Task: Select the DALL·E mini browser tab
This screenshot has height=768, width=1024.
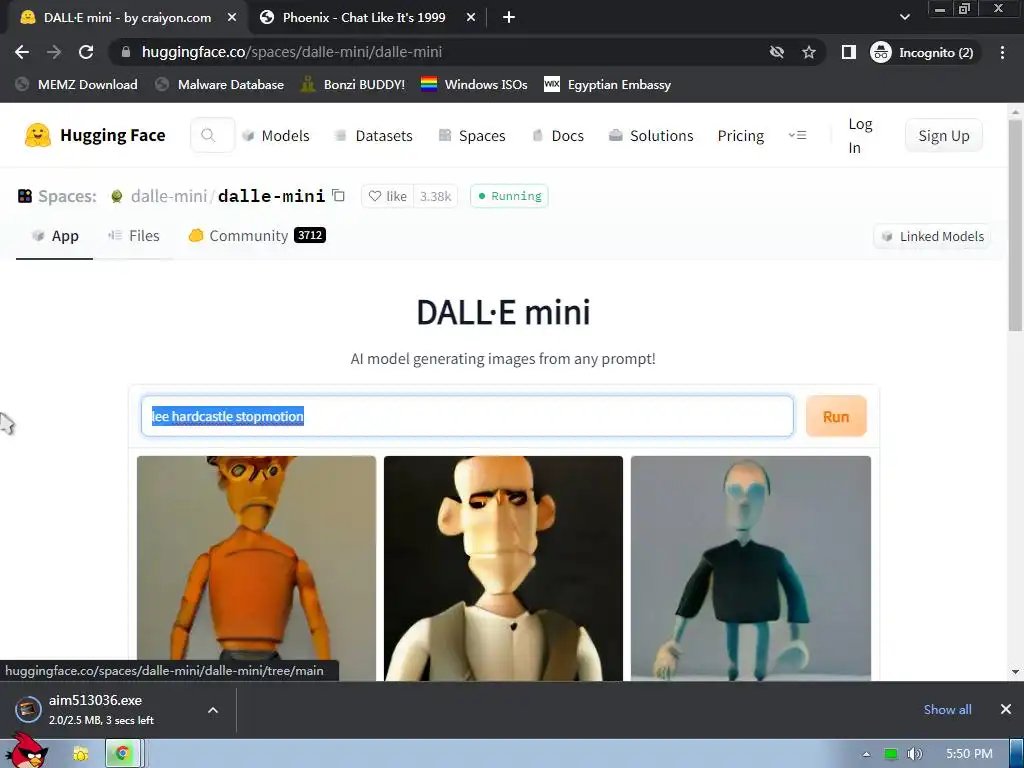Action: pos(127,18)
